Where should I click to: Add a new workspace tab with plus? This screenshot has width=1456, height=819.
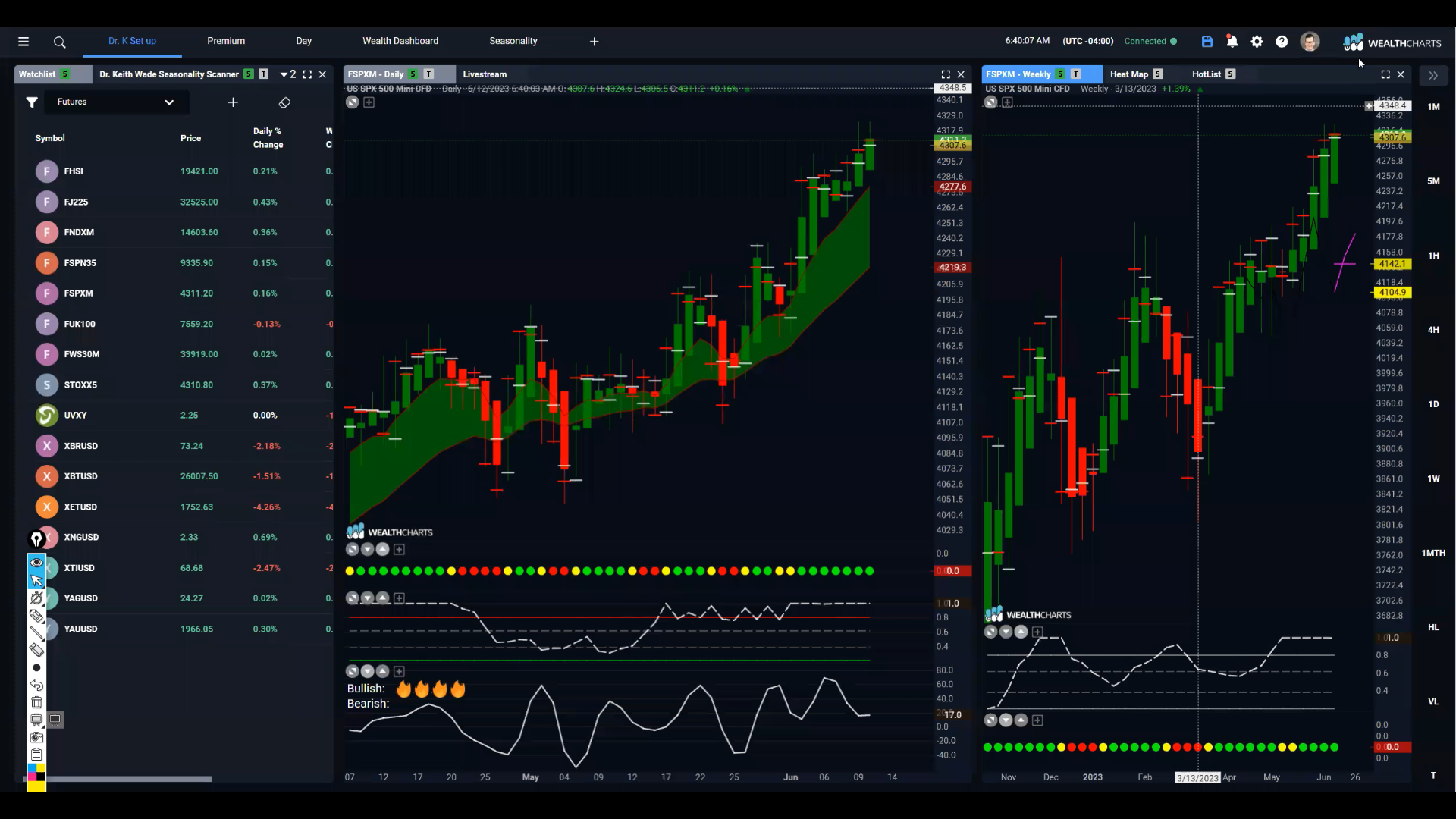point(595,42)
